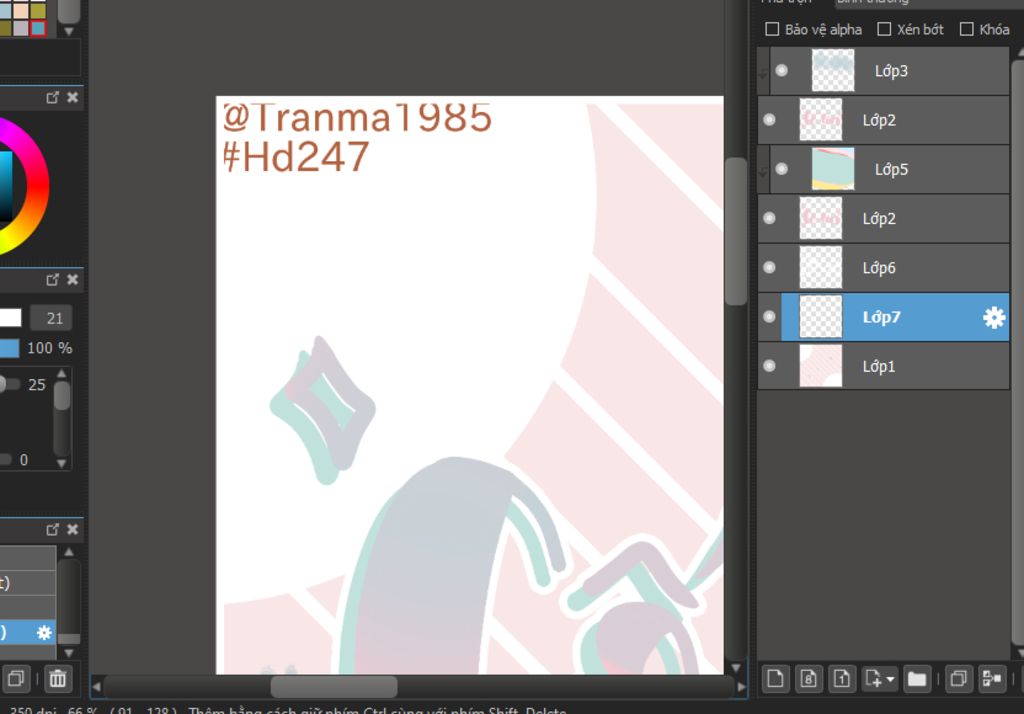Click the brush control scroll up arrow
The image size is (1024, 714).
pyautogui.click(x=61, y=374)
